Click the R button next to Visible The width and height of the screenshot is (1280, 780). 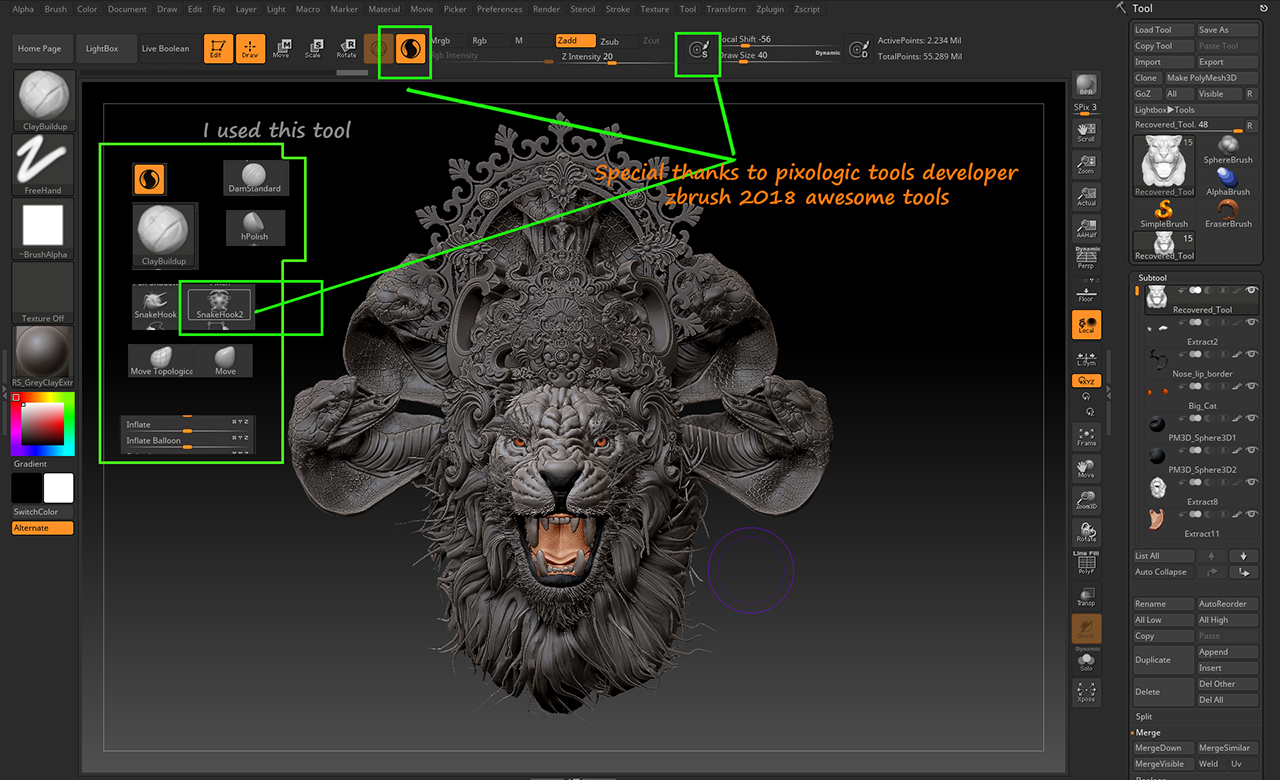click(1250, 94)
